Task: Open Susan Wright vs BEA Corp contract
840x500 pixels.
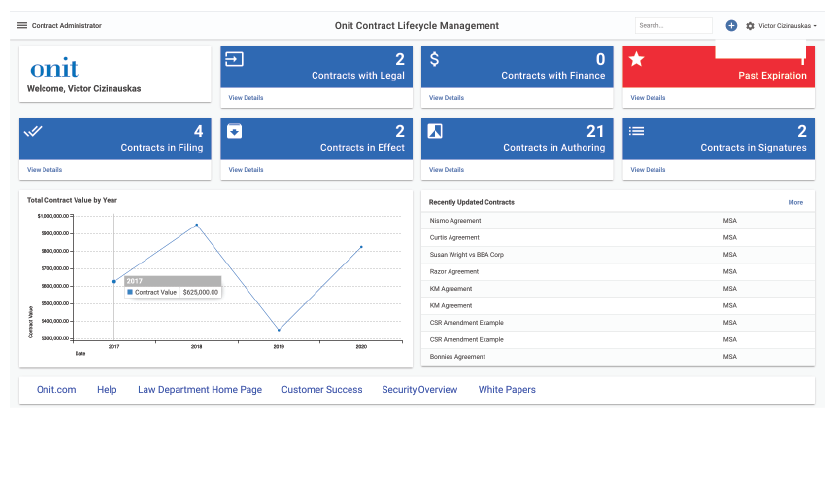Action: [618, 255]
